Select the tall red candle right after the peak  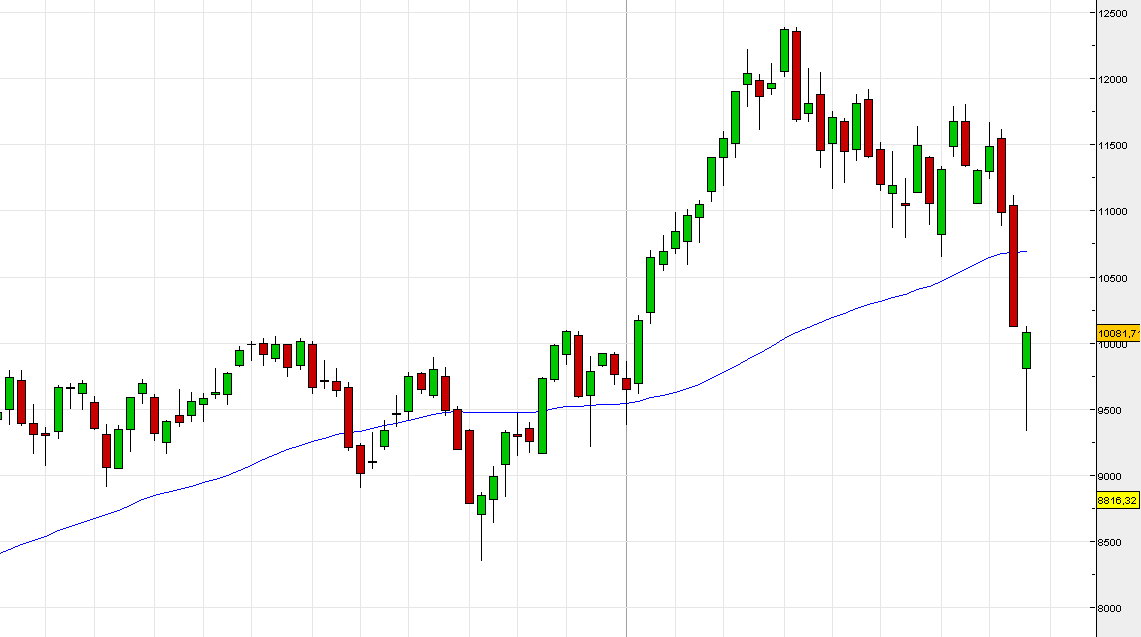[797, 75]
